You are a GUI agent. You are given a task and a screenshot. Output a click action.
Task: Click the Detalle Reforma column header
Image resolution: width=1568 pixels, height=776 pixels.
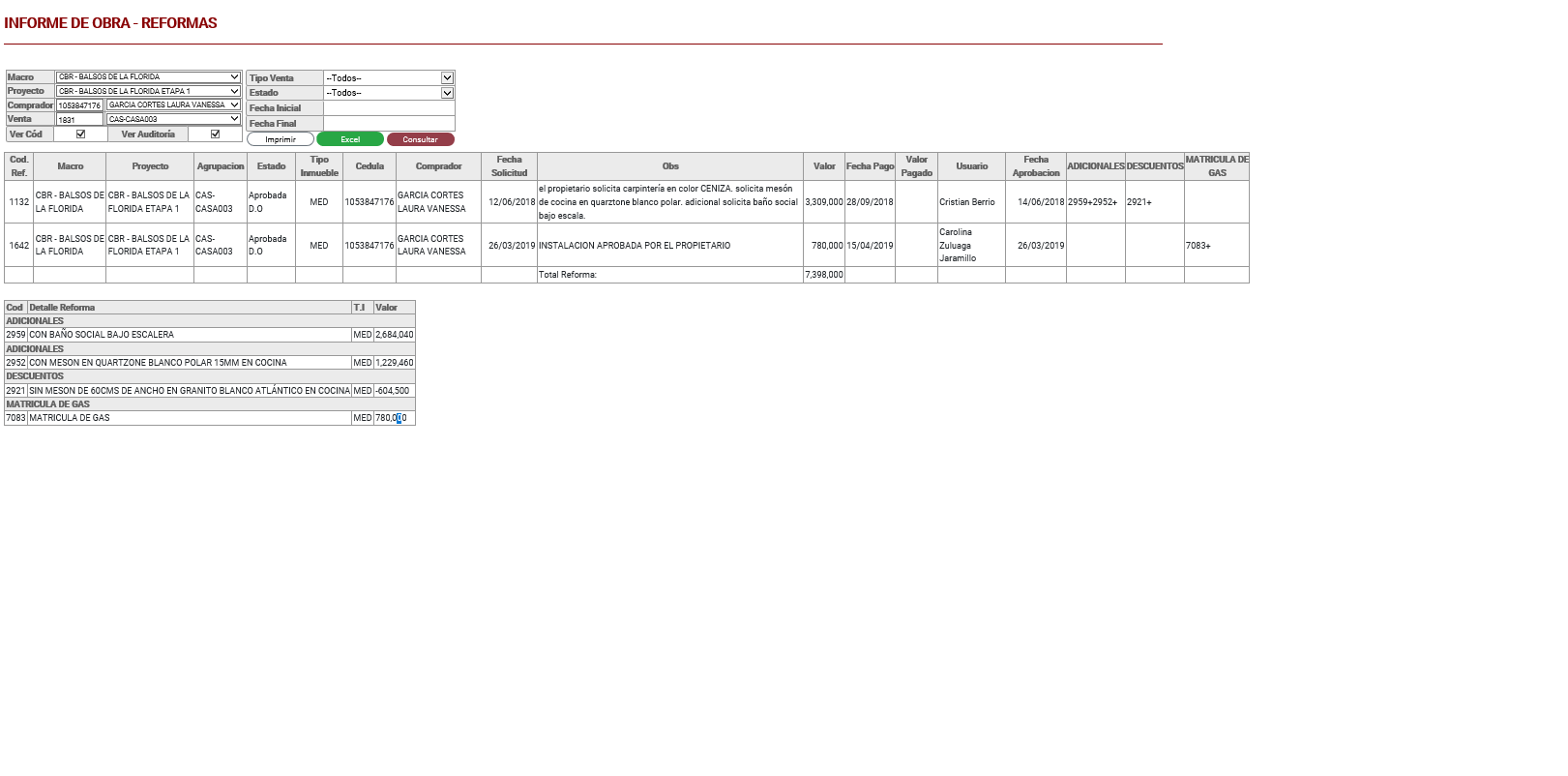coord(190,308)
